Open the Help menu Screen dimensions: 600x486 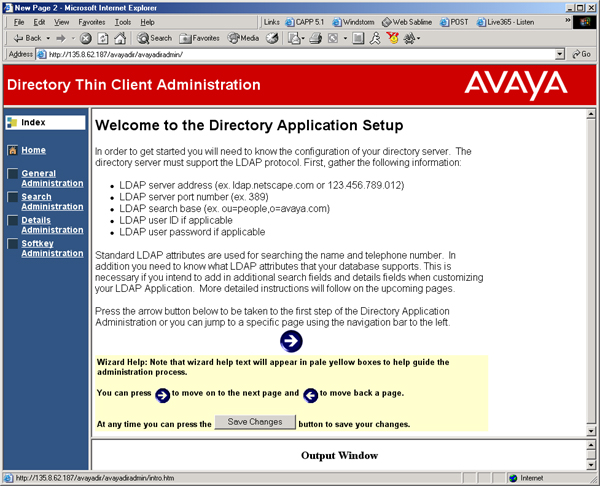tap(147, 22)
